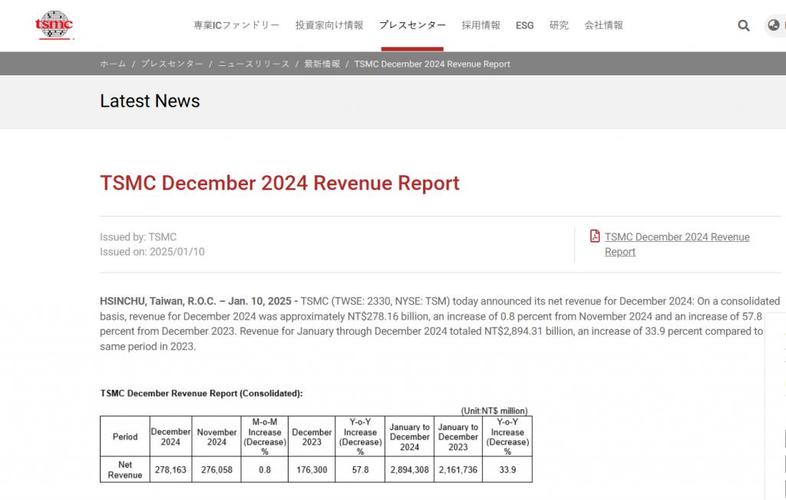Open the ESG nav item
Image resolution: width=786 pixels, height=500 pixels.
click(524, 26)
